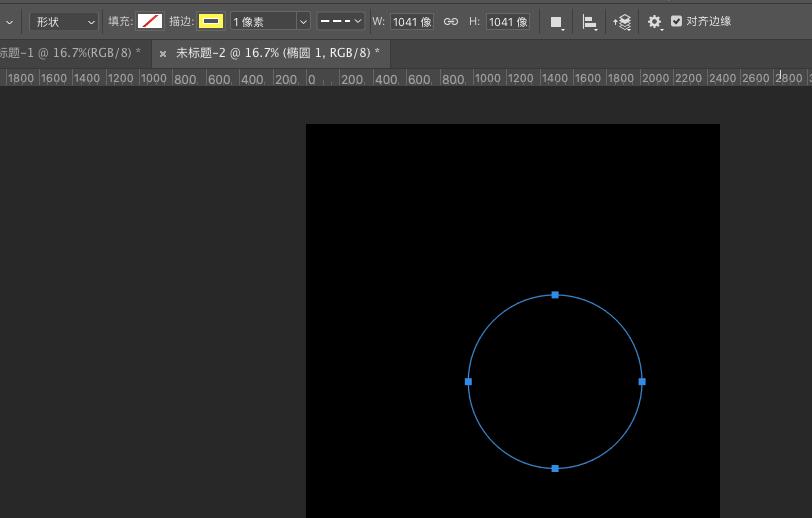Click the ruler mark 2000
The image size is (812, 518).
pos(656,79)
